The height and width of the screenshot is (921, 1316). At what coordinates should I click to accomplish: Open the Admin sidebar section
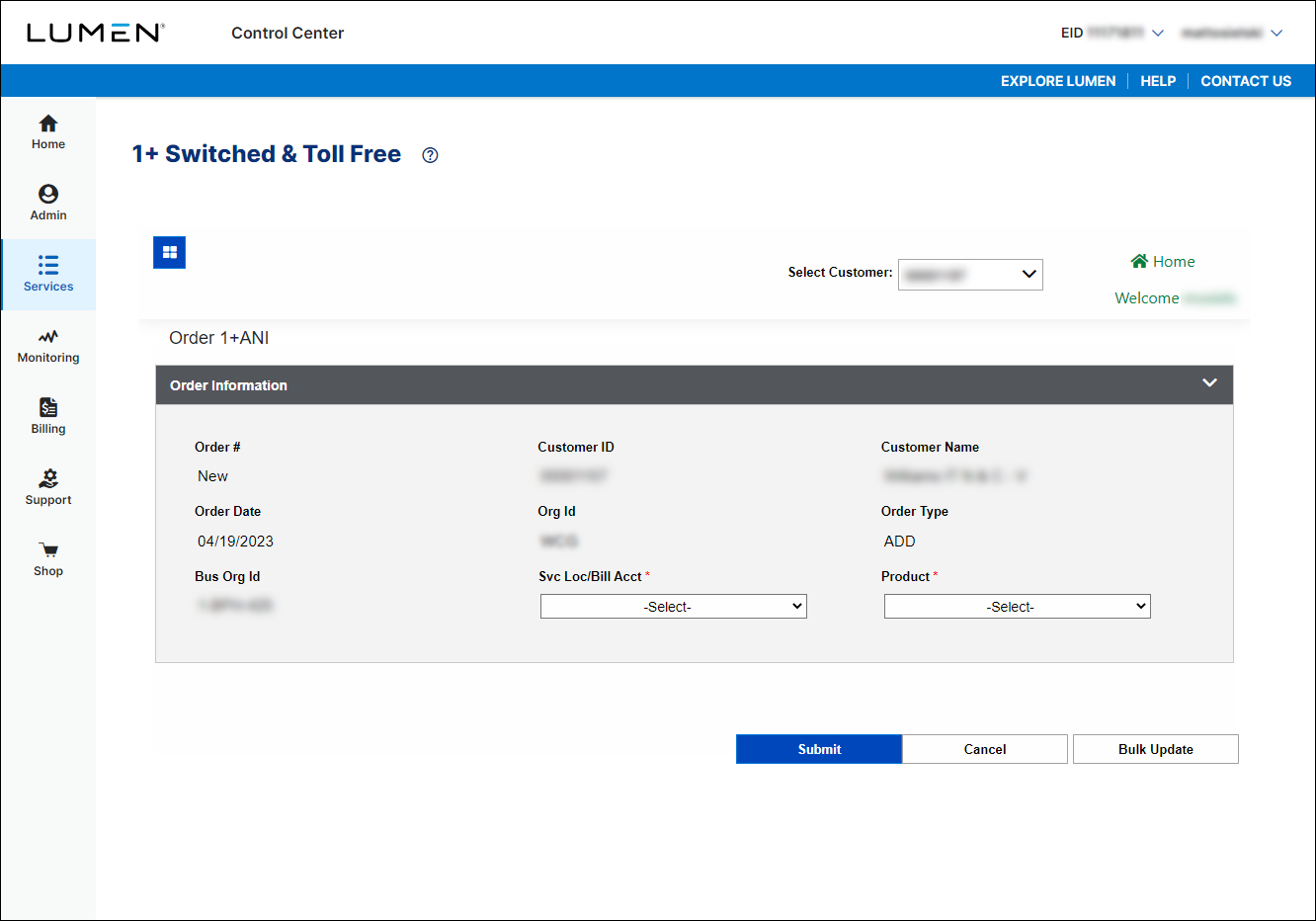point(48,204)
